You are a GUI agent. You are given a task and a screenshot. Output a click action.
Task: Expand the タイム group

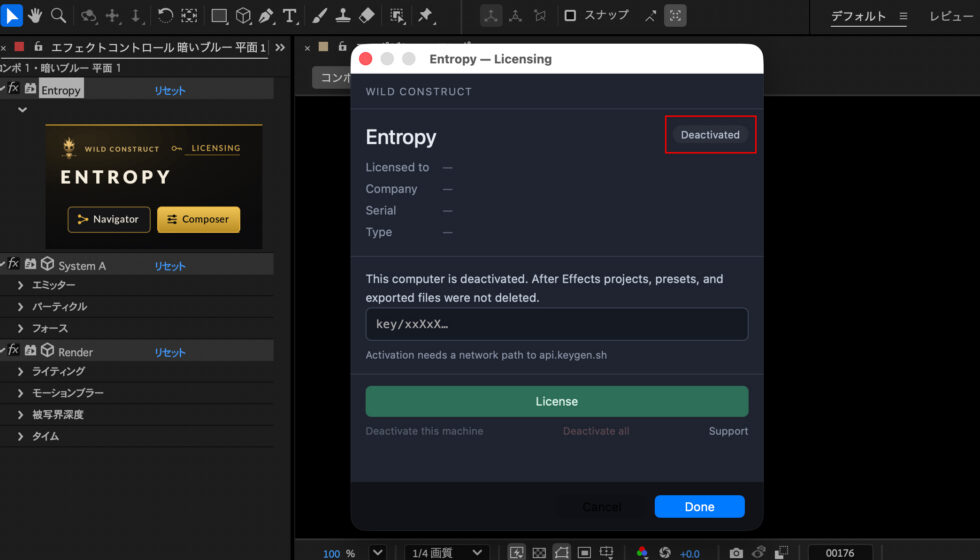point(21,436)
